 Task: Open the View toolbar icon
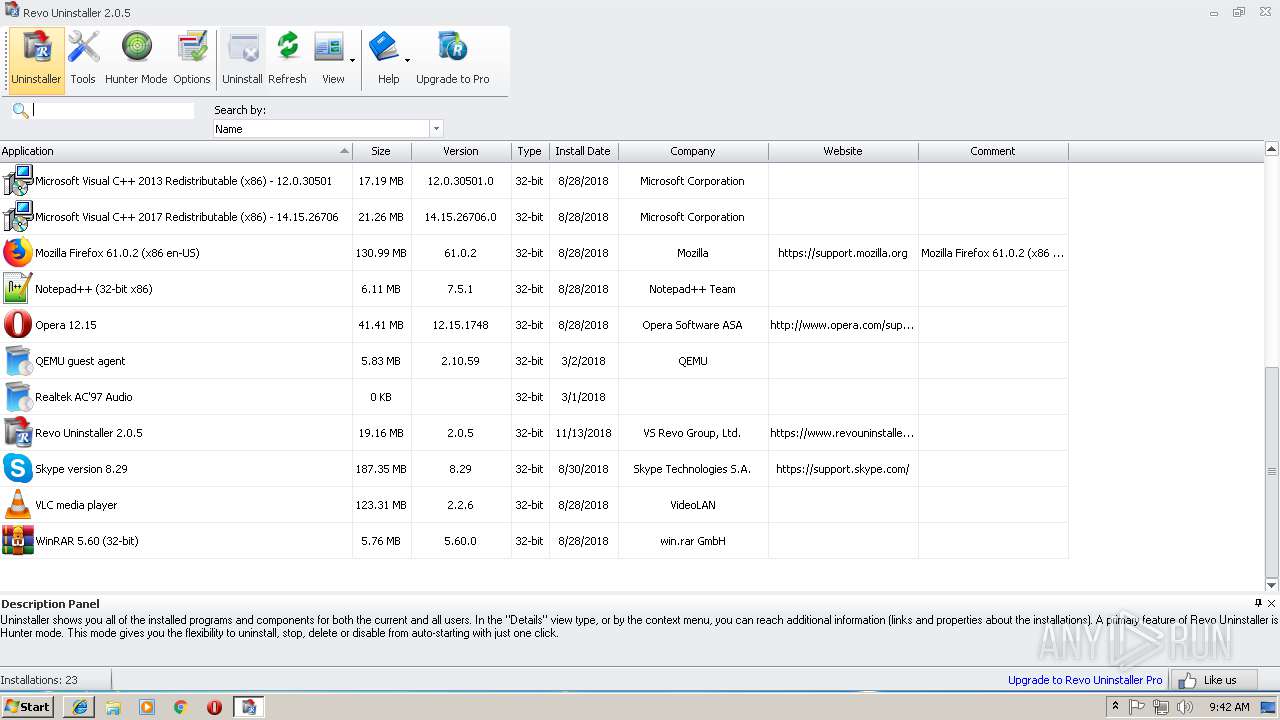(329, 60)
